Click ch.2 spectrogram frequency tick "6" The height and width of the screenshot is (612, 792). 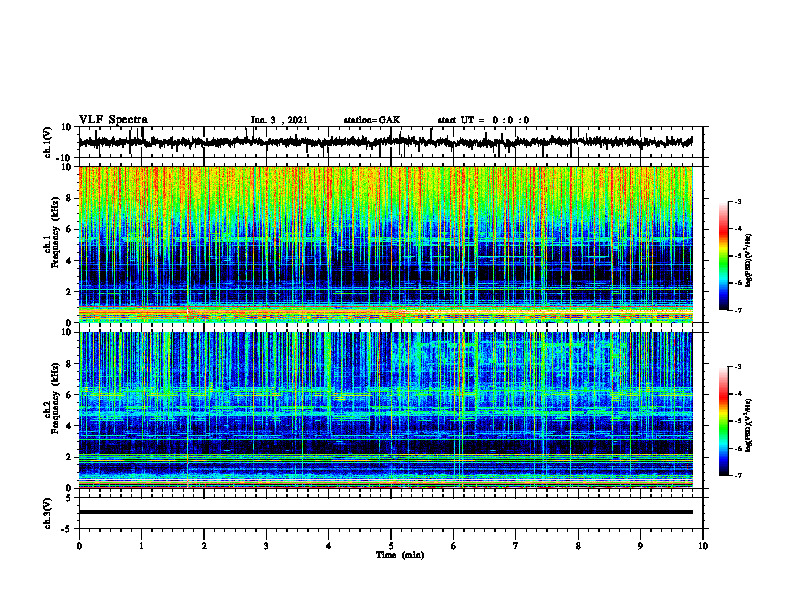point(69,395)
